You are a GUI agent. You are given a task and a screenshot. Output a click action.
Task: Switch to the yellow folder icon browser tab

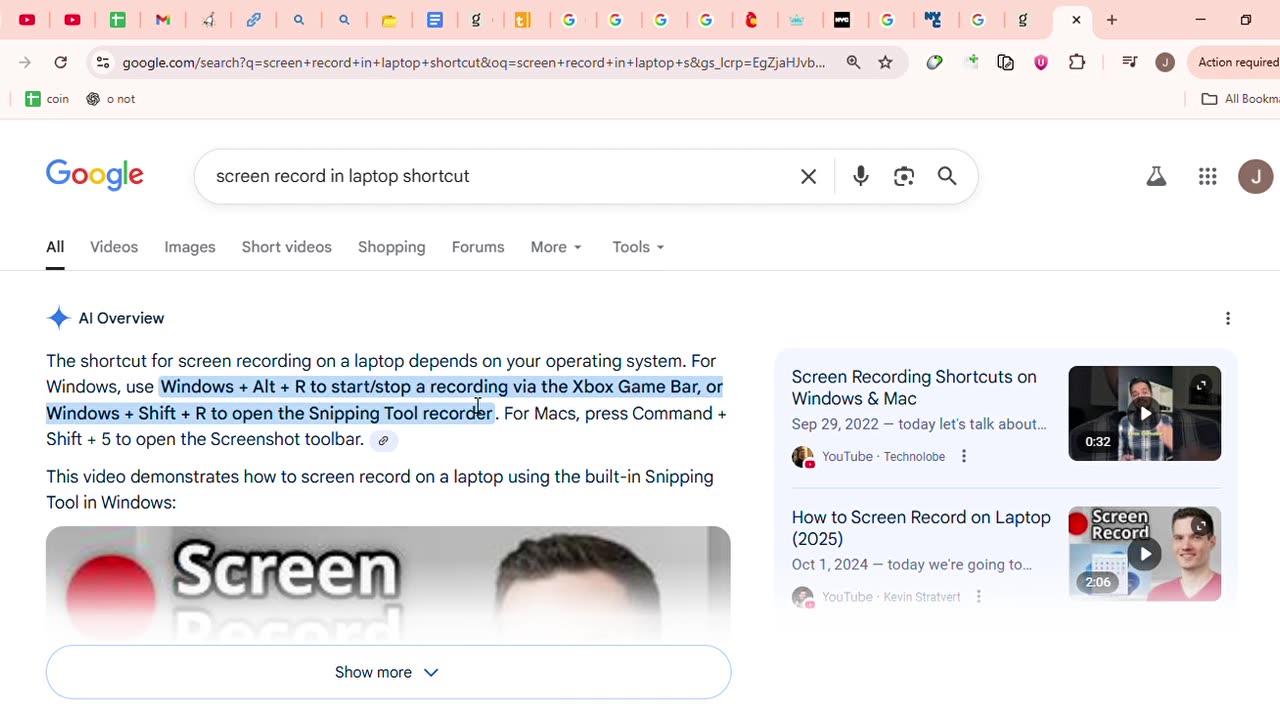390,20
